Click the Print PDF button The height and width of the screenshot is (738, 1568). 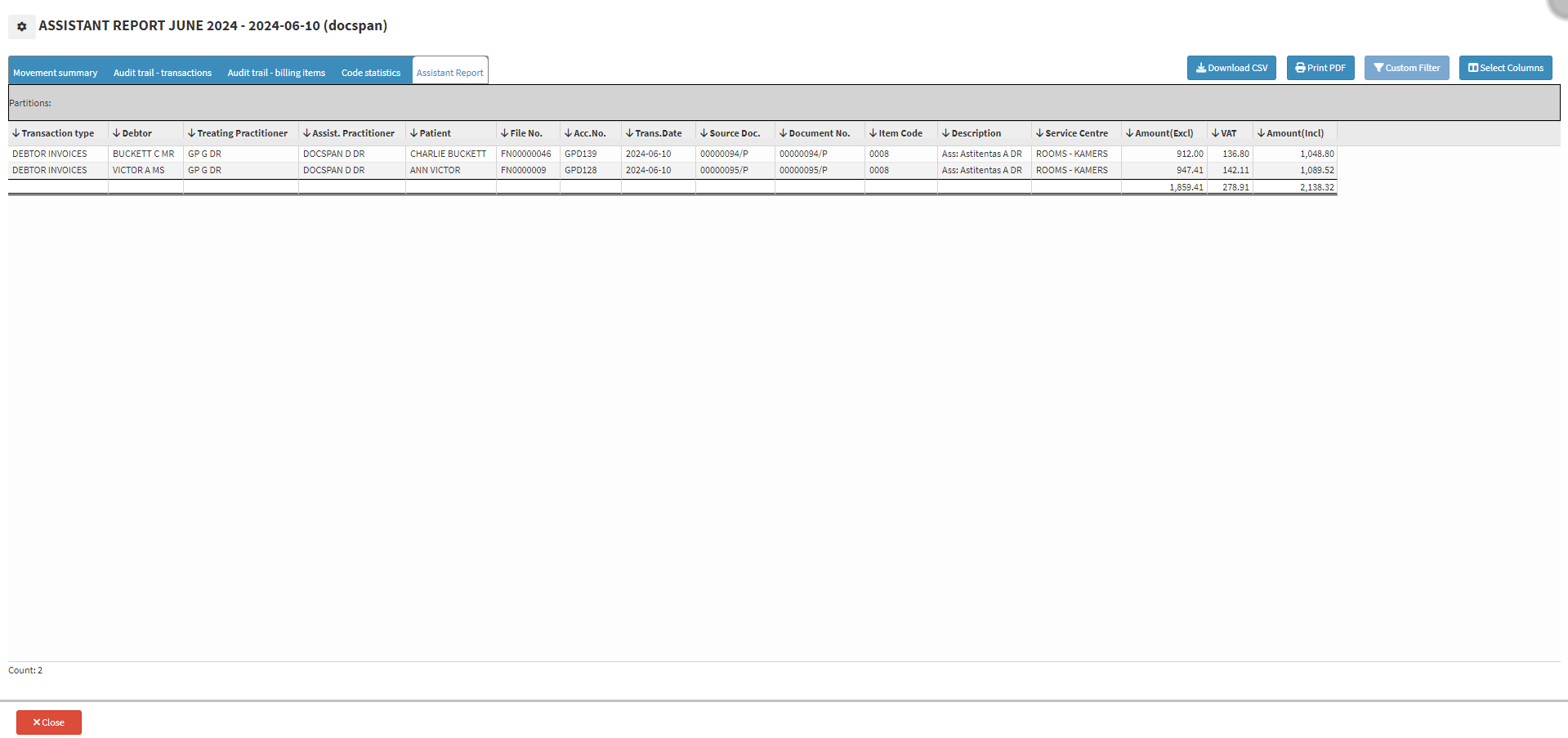tap(1320, 68)
